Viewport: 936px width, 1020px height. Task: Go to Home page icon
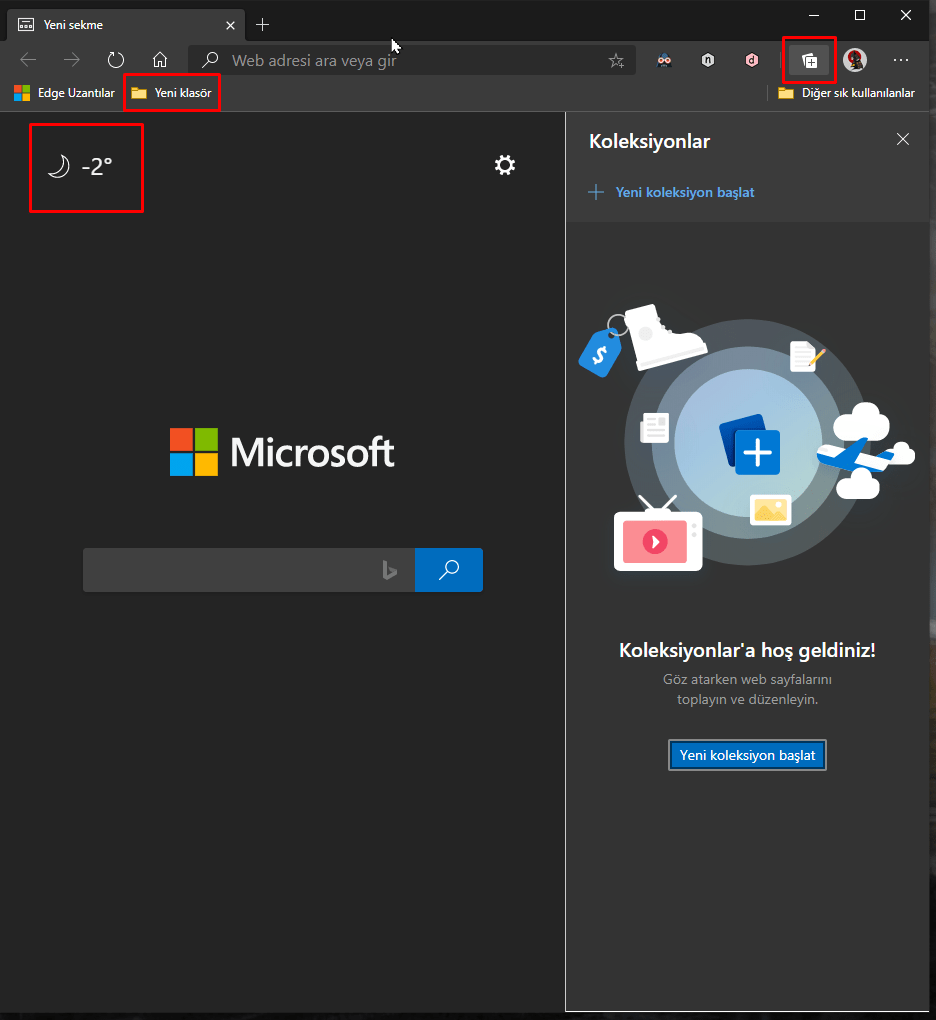(160, 60)
